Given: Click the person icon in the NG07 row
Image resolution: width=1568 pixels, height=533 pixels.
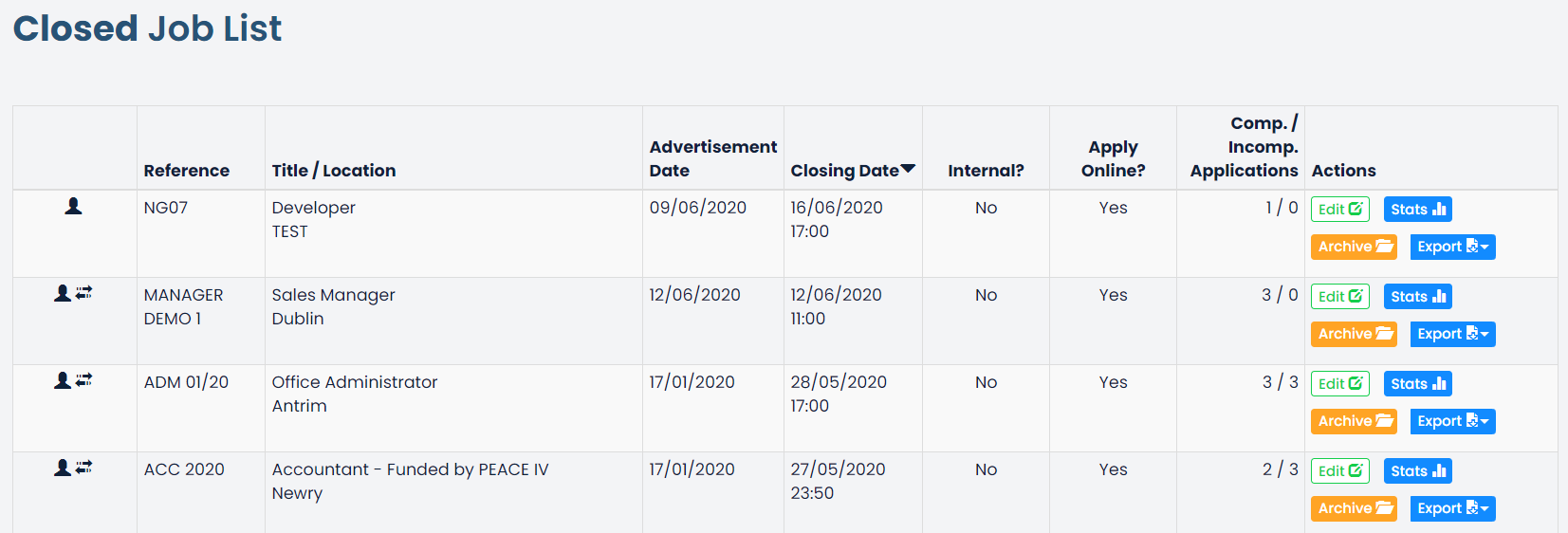Looking at the screenshot, I should click(73, 206).
